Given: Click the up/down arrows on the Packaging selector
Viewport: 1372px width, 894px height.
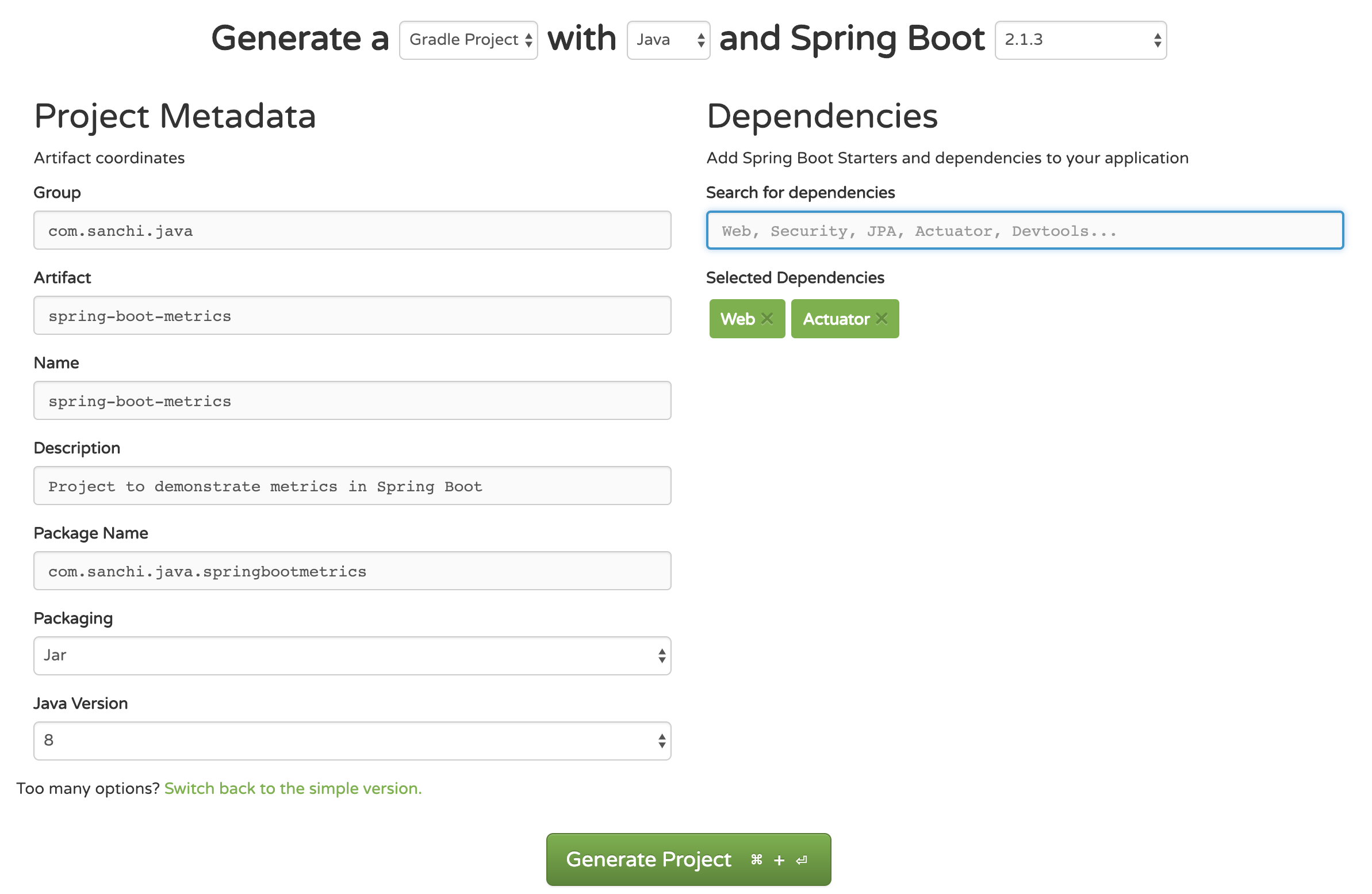Looking at the screenshot, I should pos(662,655).
